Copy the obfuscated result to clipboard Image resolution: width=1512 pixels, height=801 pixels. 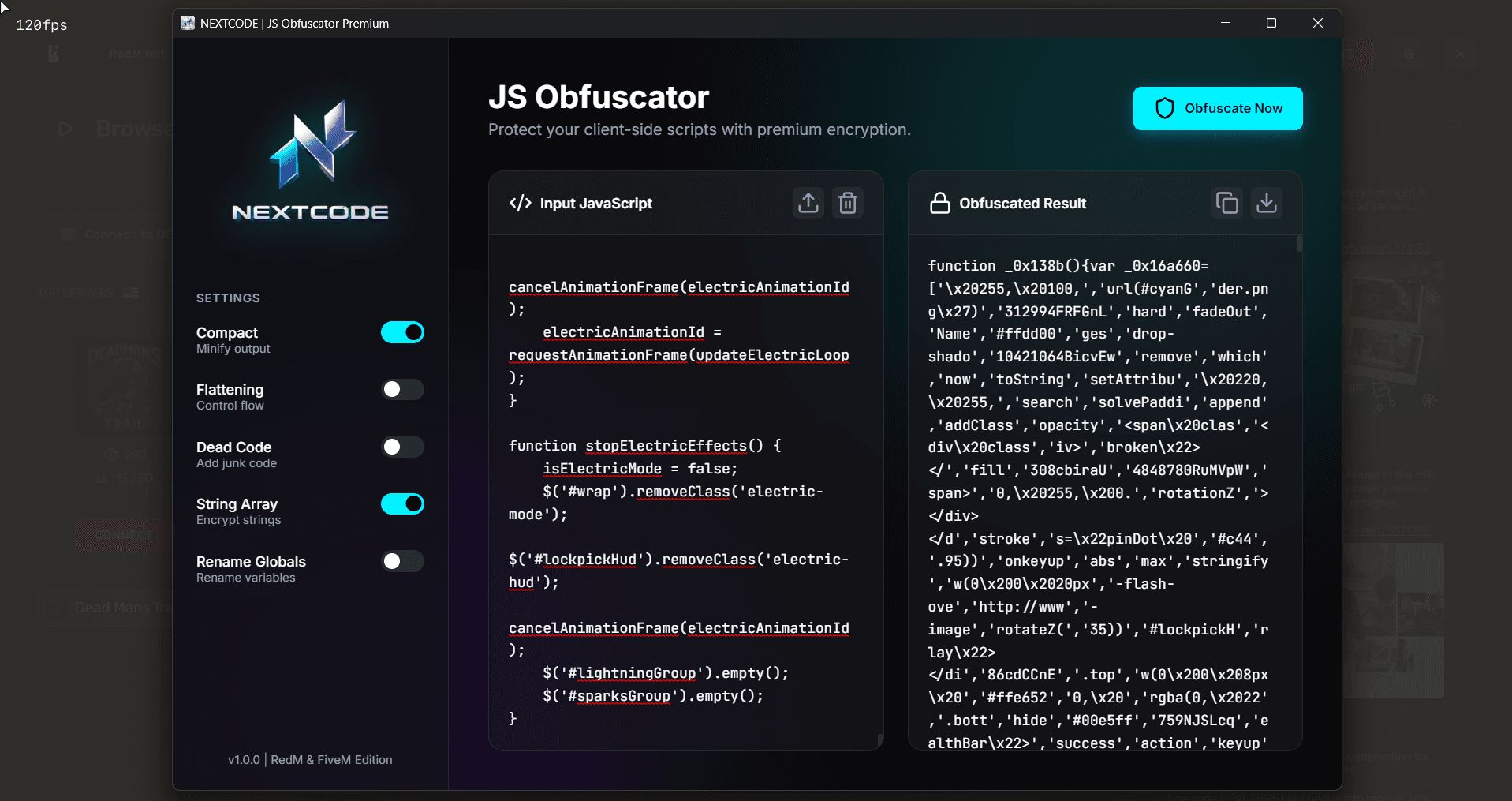click(x=1226, y=204)
